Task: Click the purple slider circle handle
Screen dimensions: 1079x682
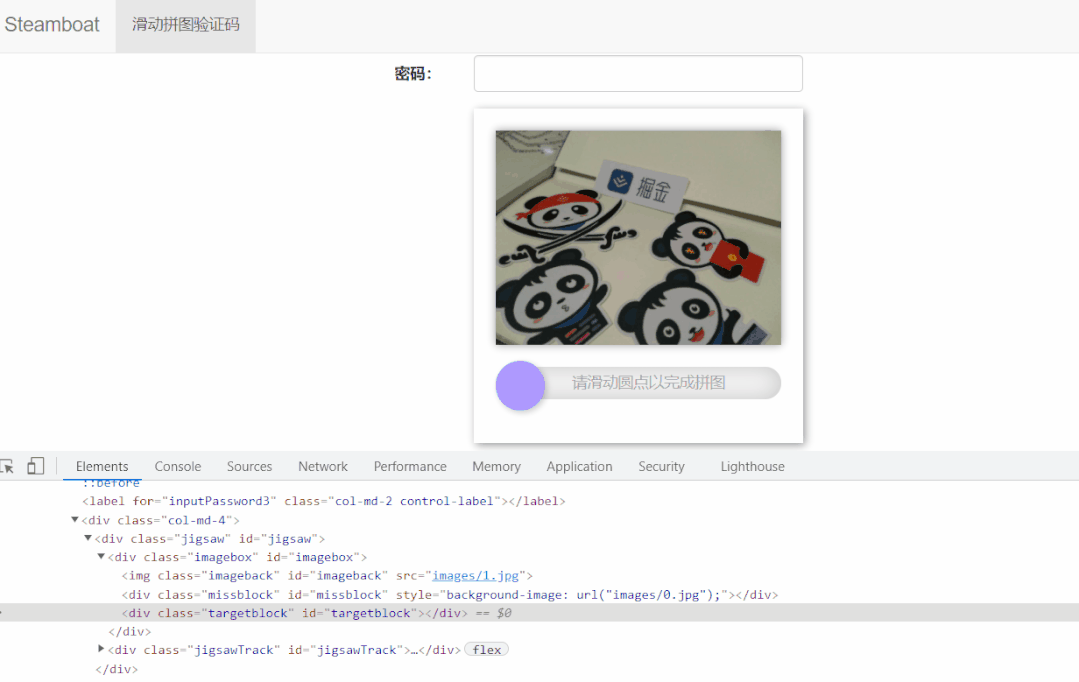Action: coord(520,385)
